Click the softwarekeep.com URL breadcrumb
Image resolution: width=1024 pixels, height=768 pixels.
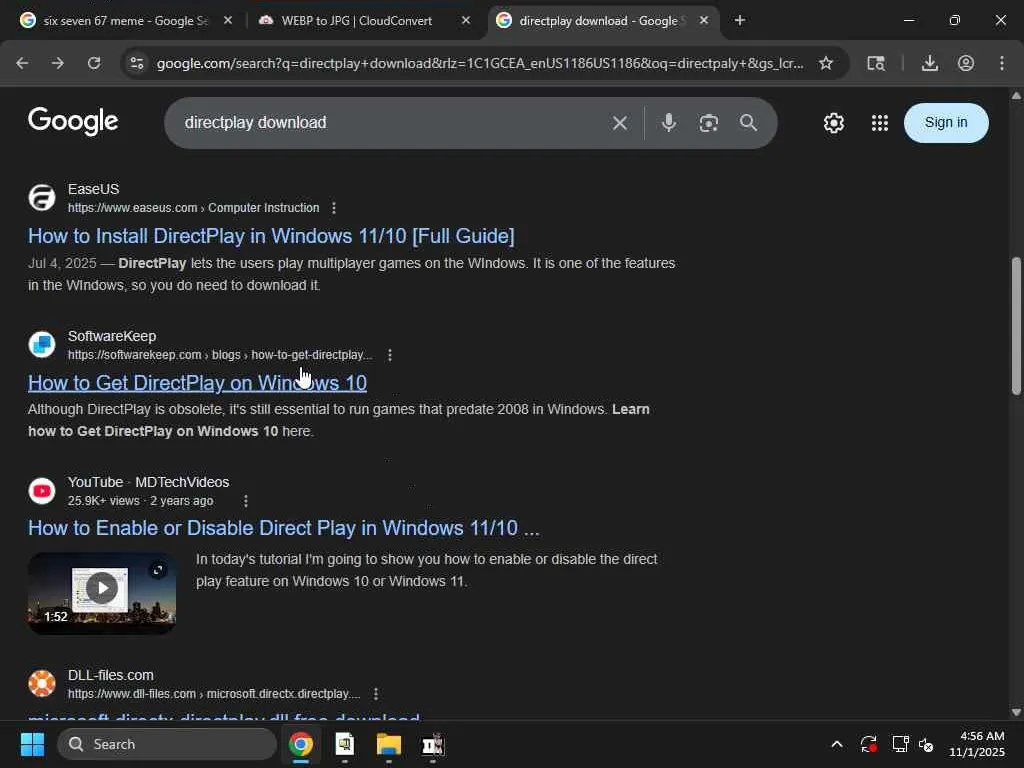click(x=220, y=355)
